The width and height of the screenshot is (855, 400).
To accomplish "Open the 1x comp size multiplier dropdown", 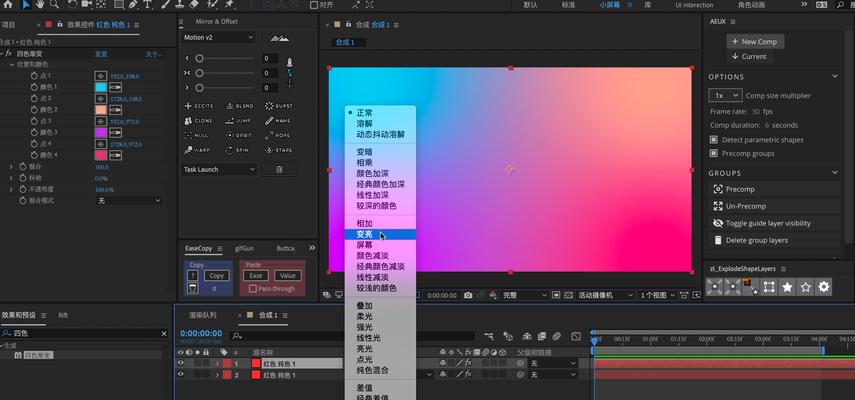I will click(725, 95).
